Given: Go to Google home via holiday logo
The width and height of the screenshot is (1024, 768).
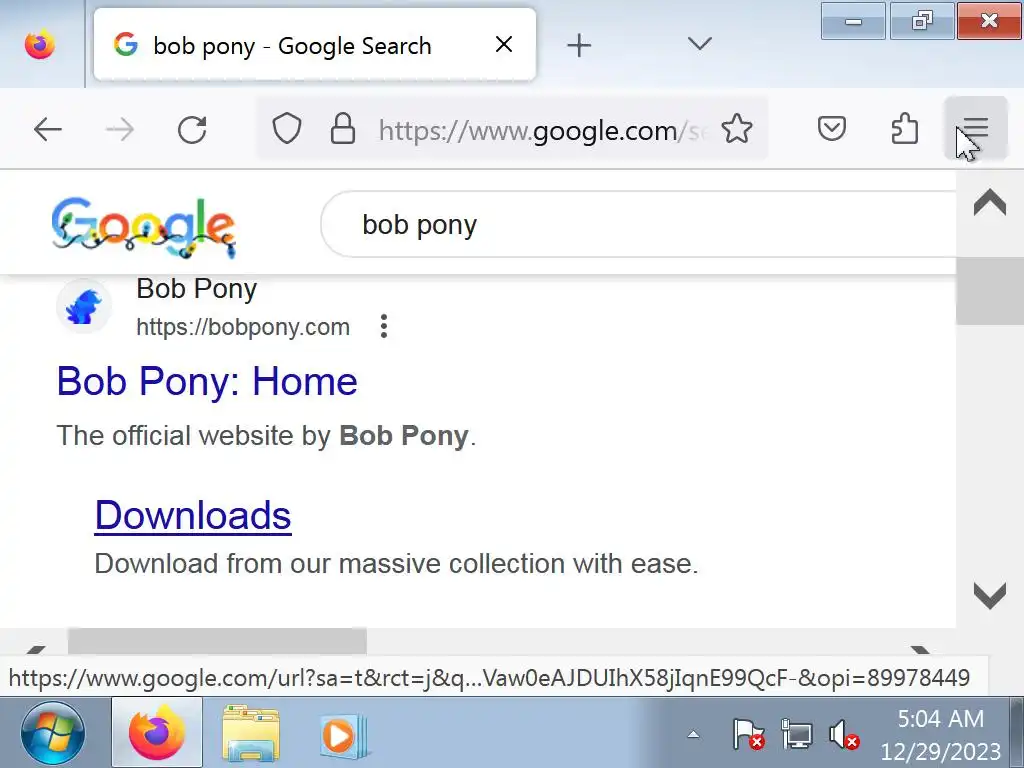Looking at the screenshot, I should coord(144,226).
